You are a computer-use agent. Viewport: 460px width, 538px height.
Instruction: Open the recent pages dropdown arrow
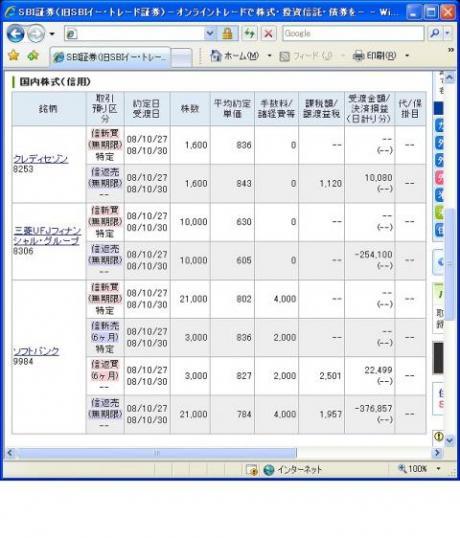coord(52,34)
